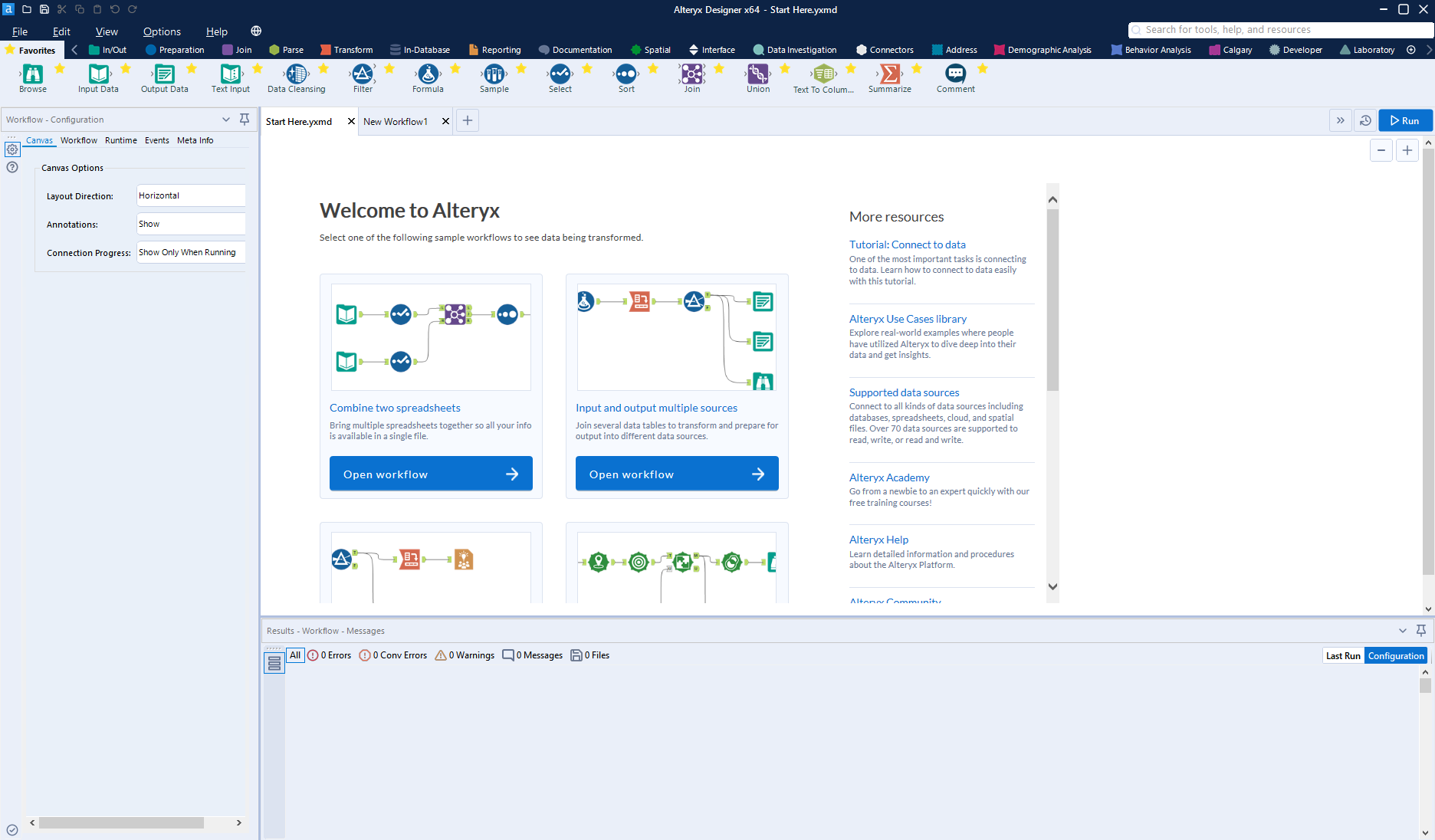Toggle the 0 Errors filter

330,655
